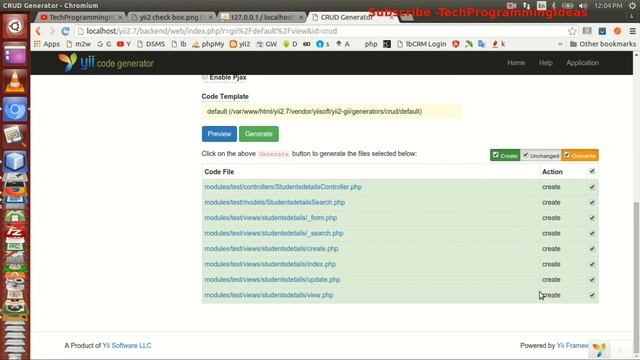The height and width of the screenshot is (360, 640).
Task: Toggle the select-all checkbox in Action header
Action: pos(592,171)
